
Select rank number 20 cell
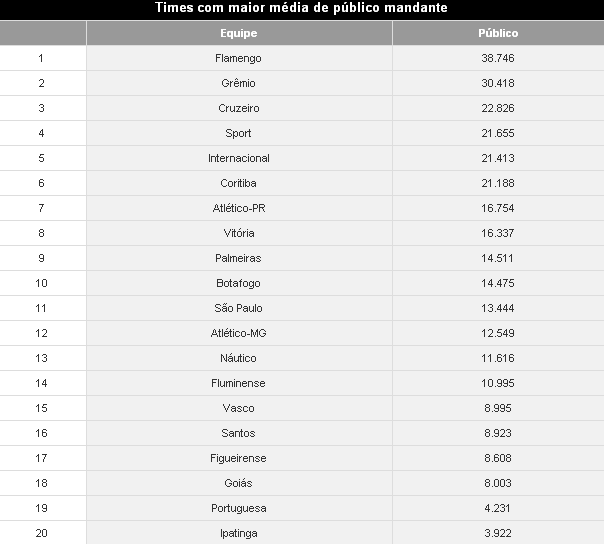41,533
